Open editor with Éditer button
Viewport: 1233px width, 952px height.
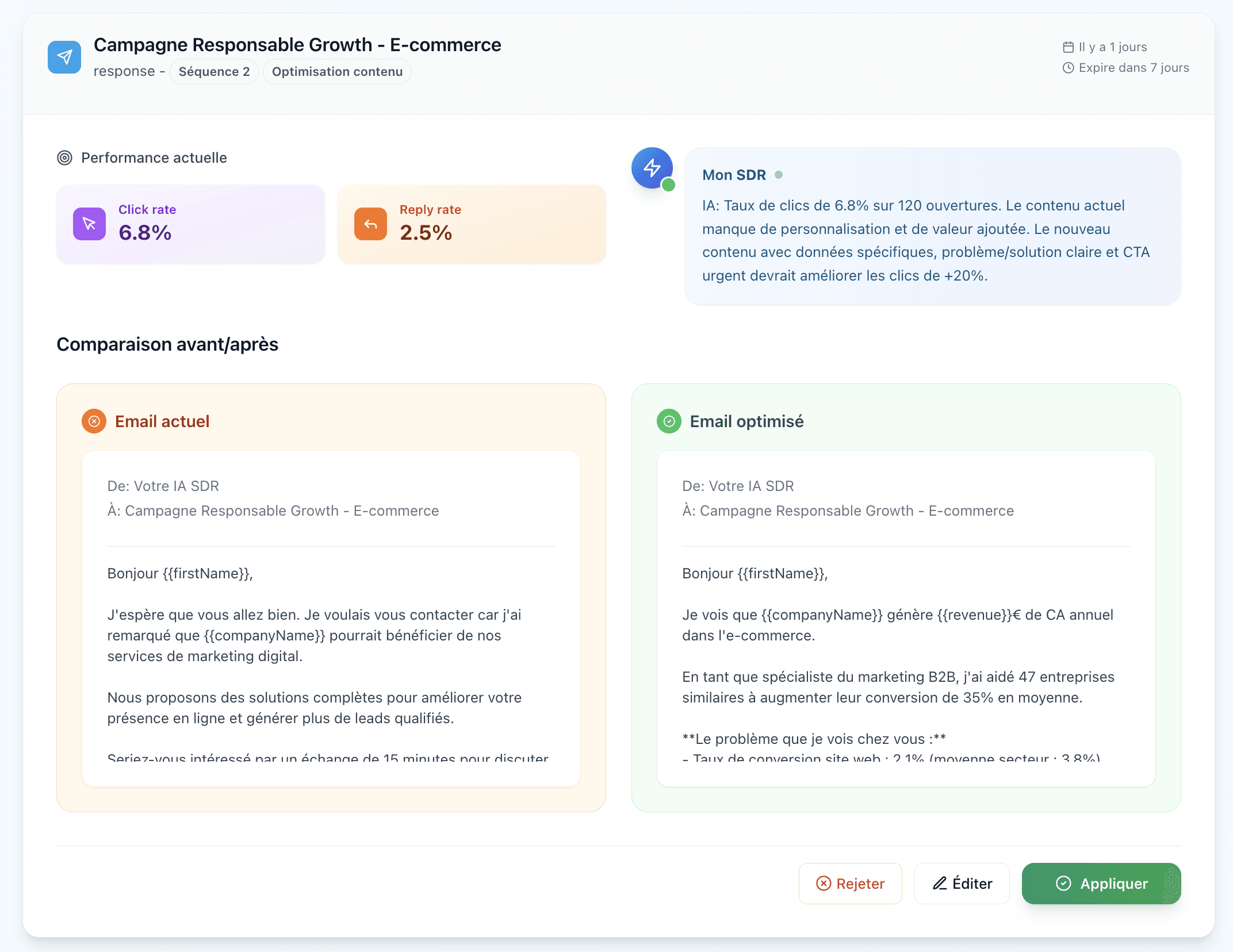pyautogui.click(x=962, y=884)
